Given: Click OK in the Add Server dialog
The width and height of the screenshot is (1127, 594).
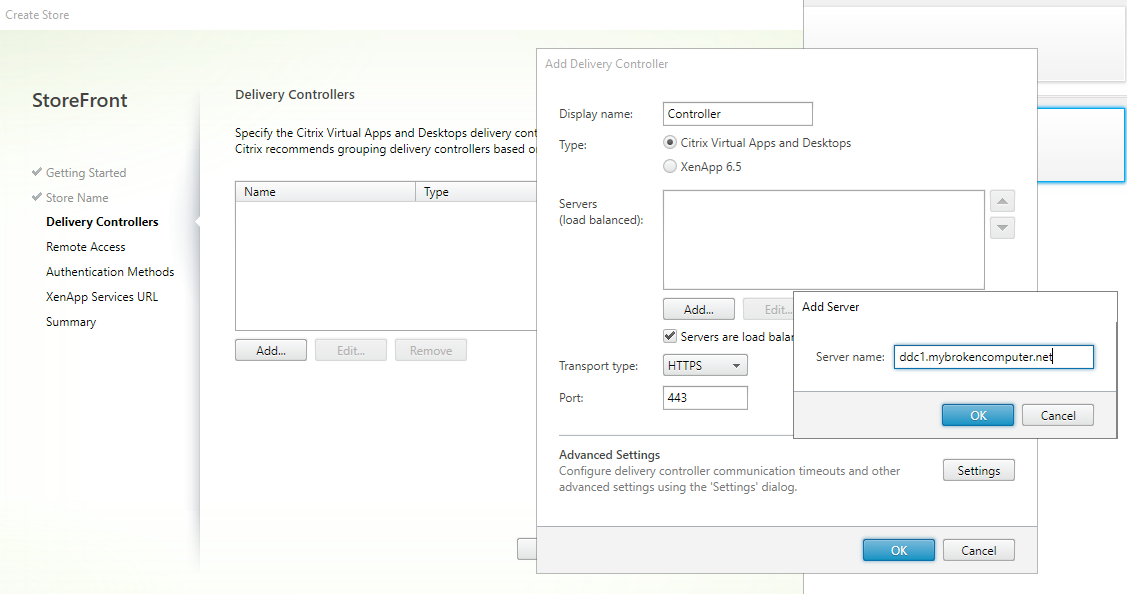Looking at the screenshot, I should pos(978,416).
